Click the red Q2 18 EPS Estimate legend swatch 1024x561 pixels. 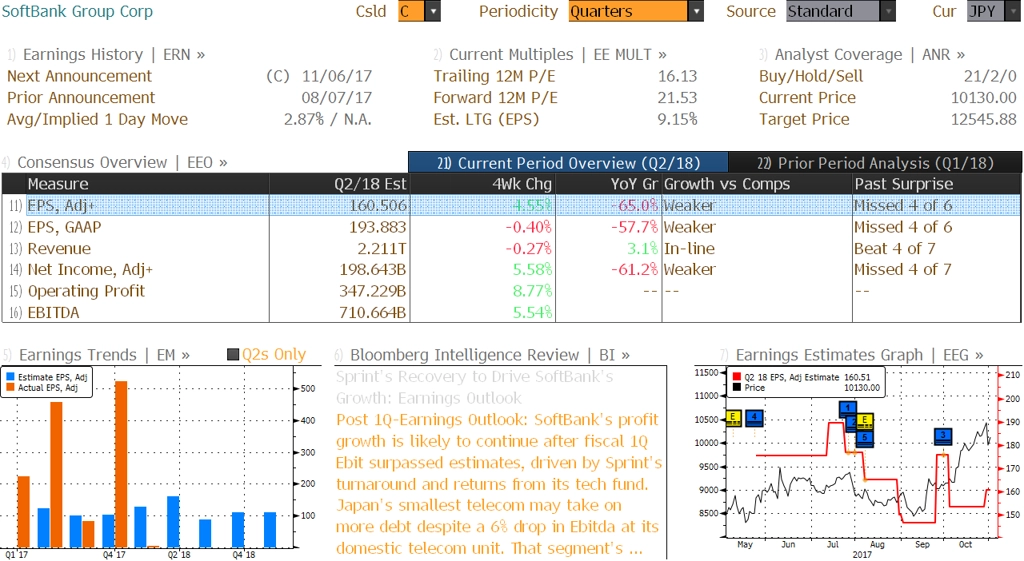point(737,377)
